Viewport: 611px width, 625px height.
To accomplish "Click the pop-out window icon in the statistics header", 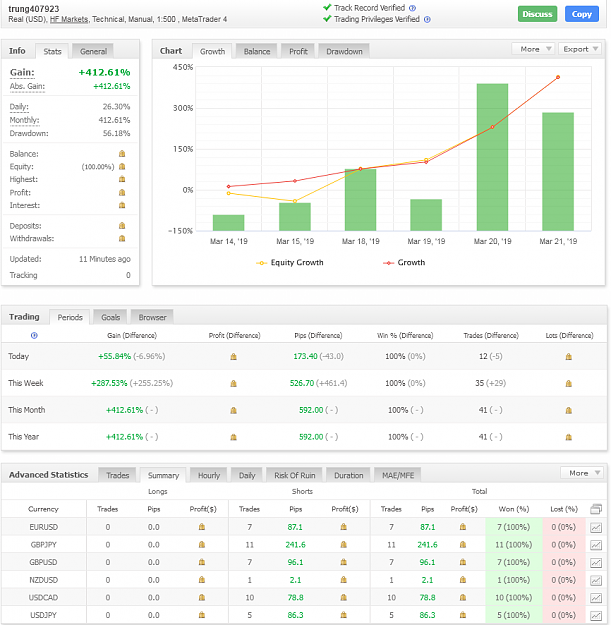I will (x=596, y=509).
